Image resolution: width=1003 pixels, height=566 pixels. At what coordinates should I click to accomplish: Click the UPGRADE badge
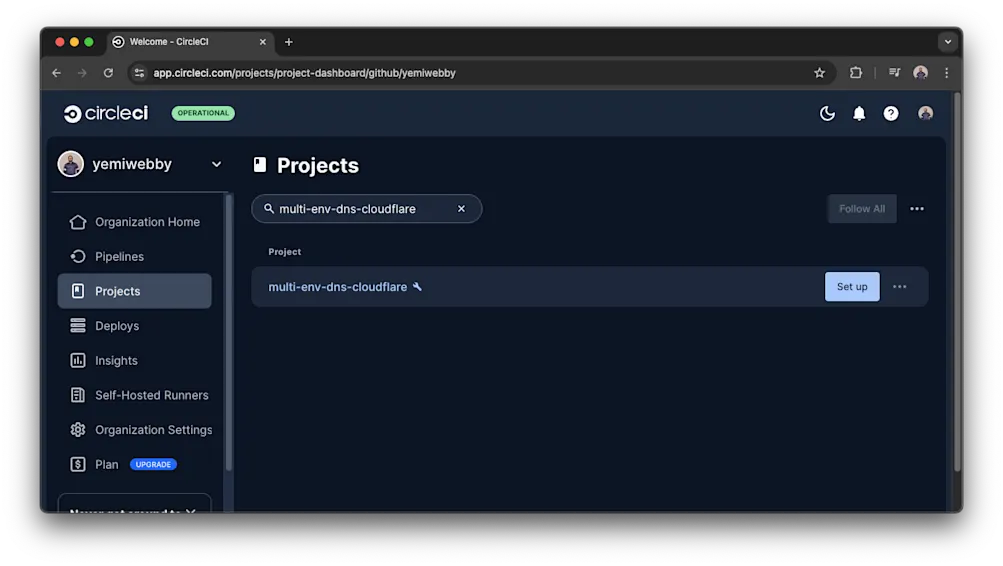154,464
